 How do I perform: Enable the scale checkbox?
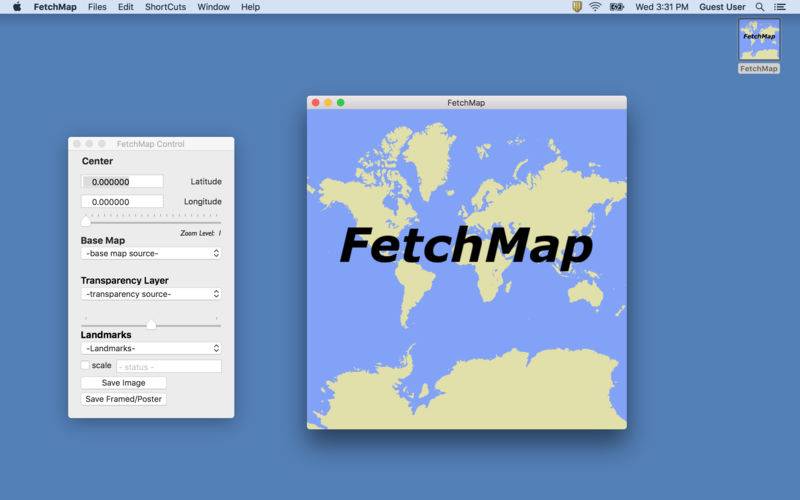(86, 366)
